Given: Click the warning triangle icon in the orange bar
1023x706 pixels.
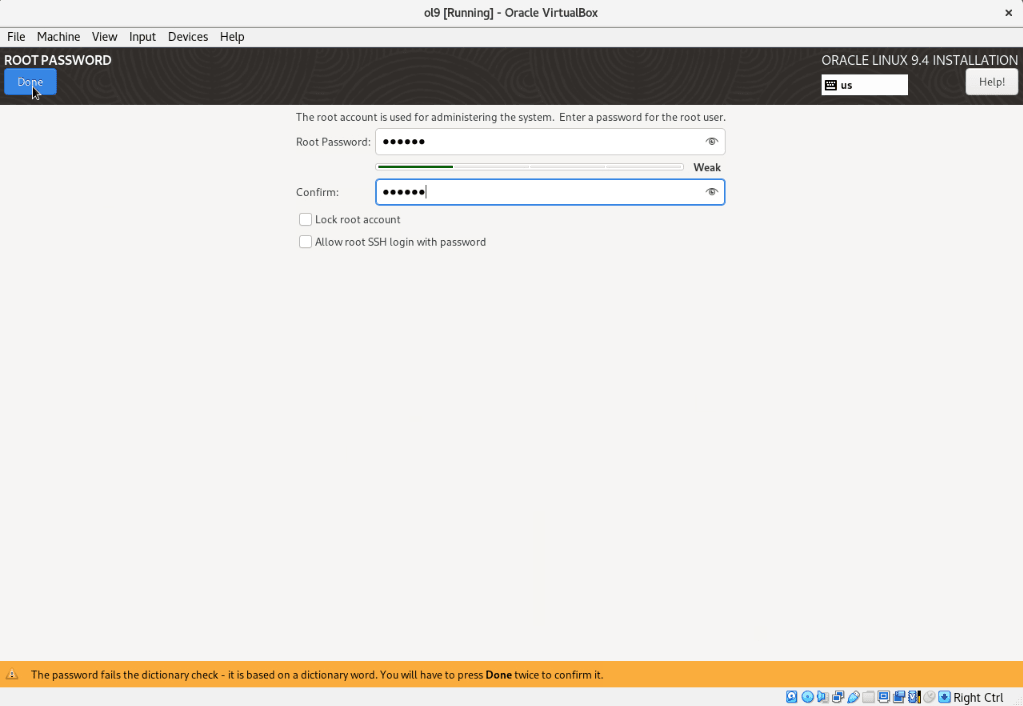Looking at the screenshot, I should point(12,674).
